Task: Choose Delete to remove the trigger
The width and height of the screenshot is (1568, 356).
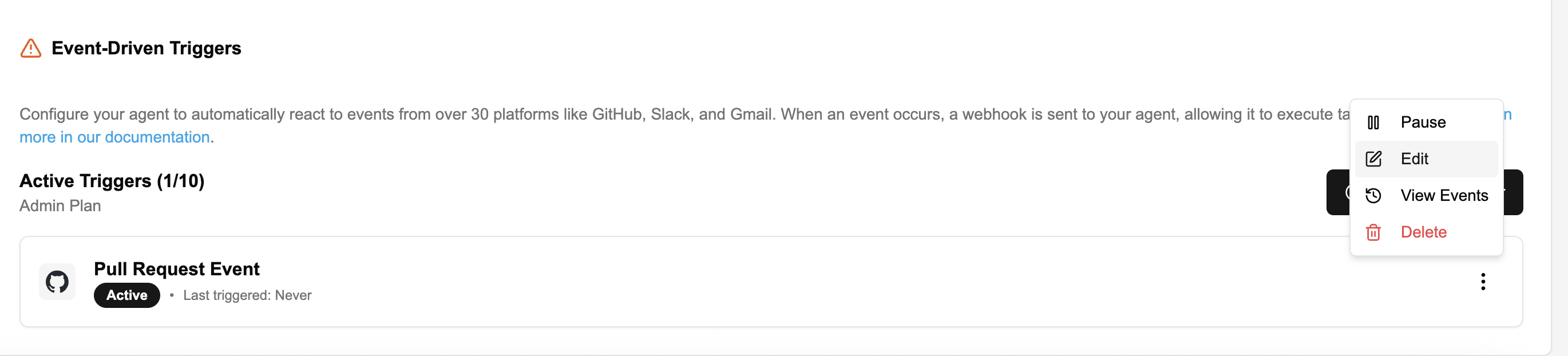Action: (x=1423, y=232)
